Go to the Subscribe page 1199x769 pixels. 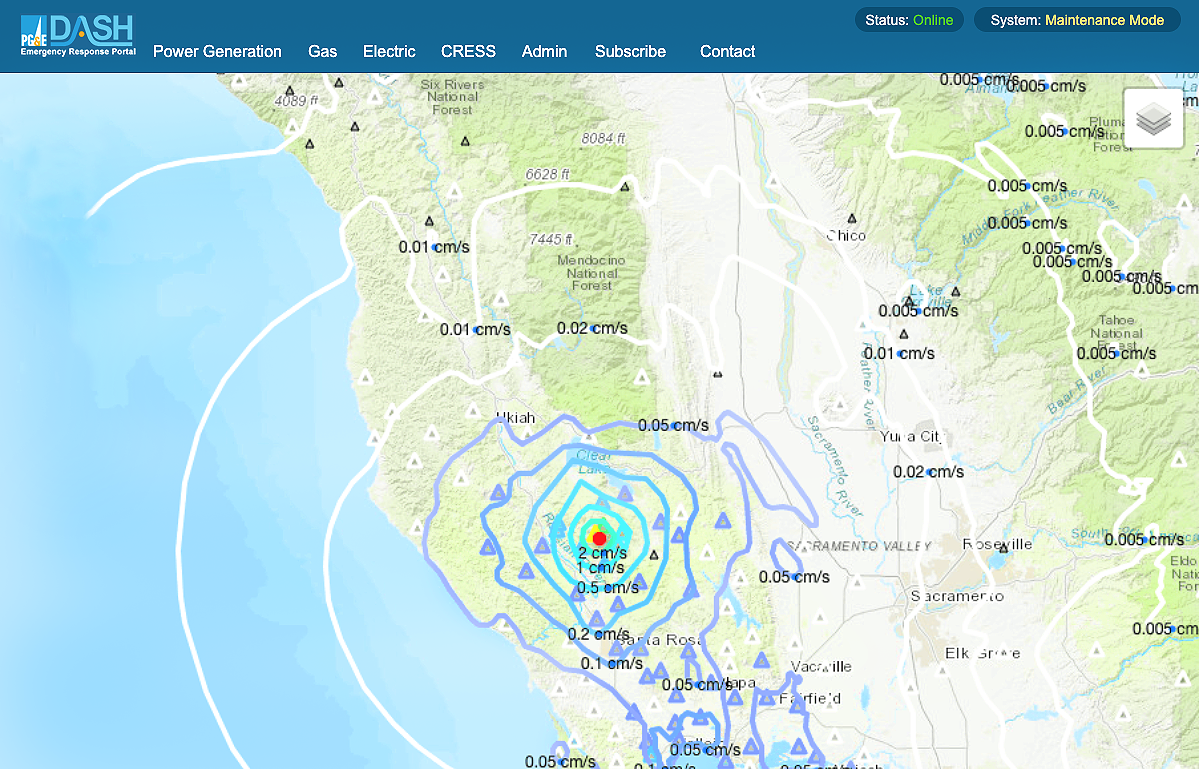[x=631, y=51]
